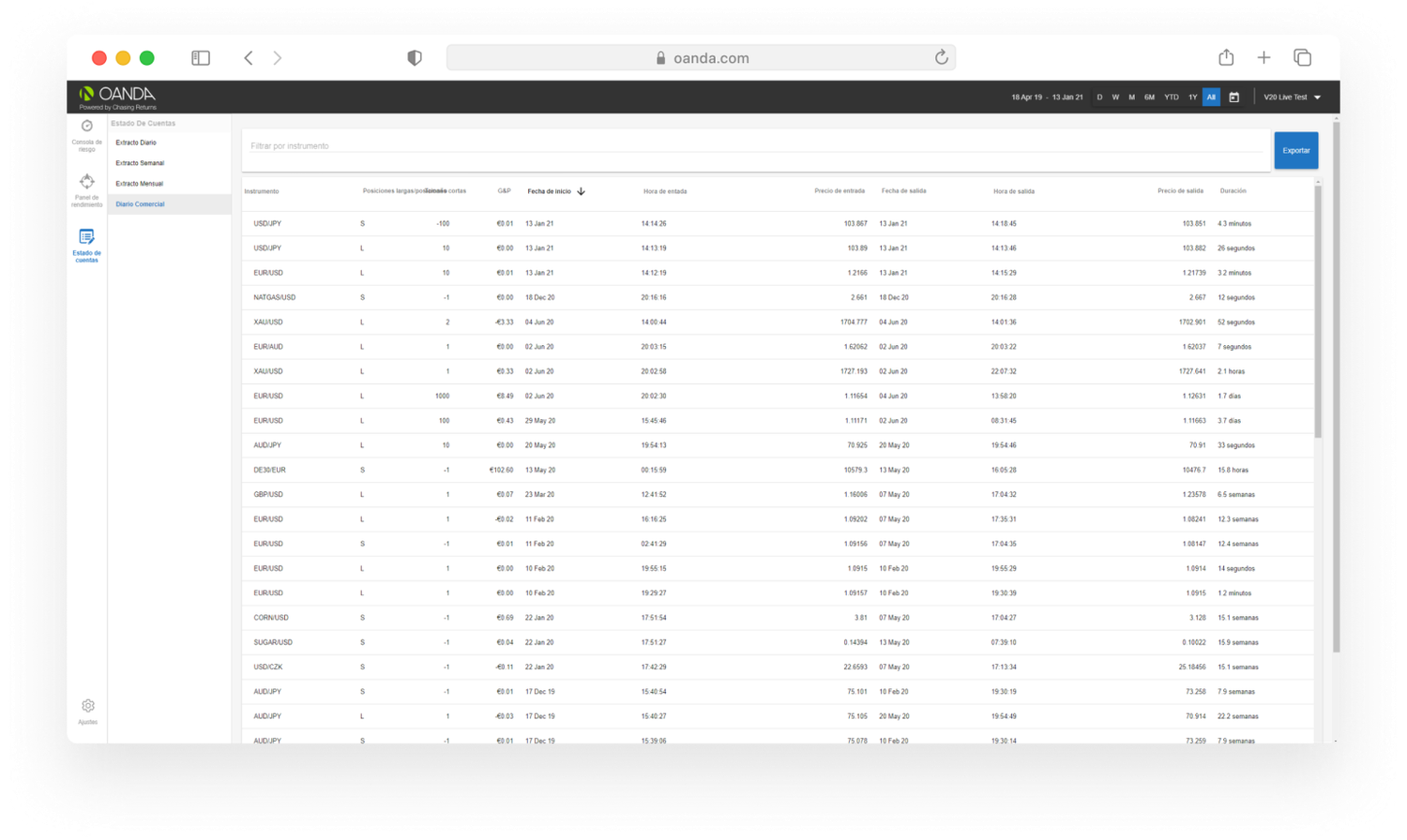The image size is (1407, 840).
Task: Select the YTD date range
Action: coord(1172,97)
